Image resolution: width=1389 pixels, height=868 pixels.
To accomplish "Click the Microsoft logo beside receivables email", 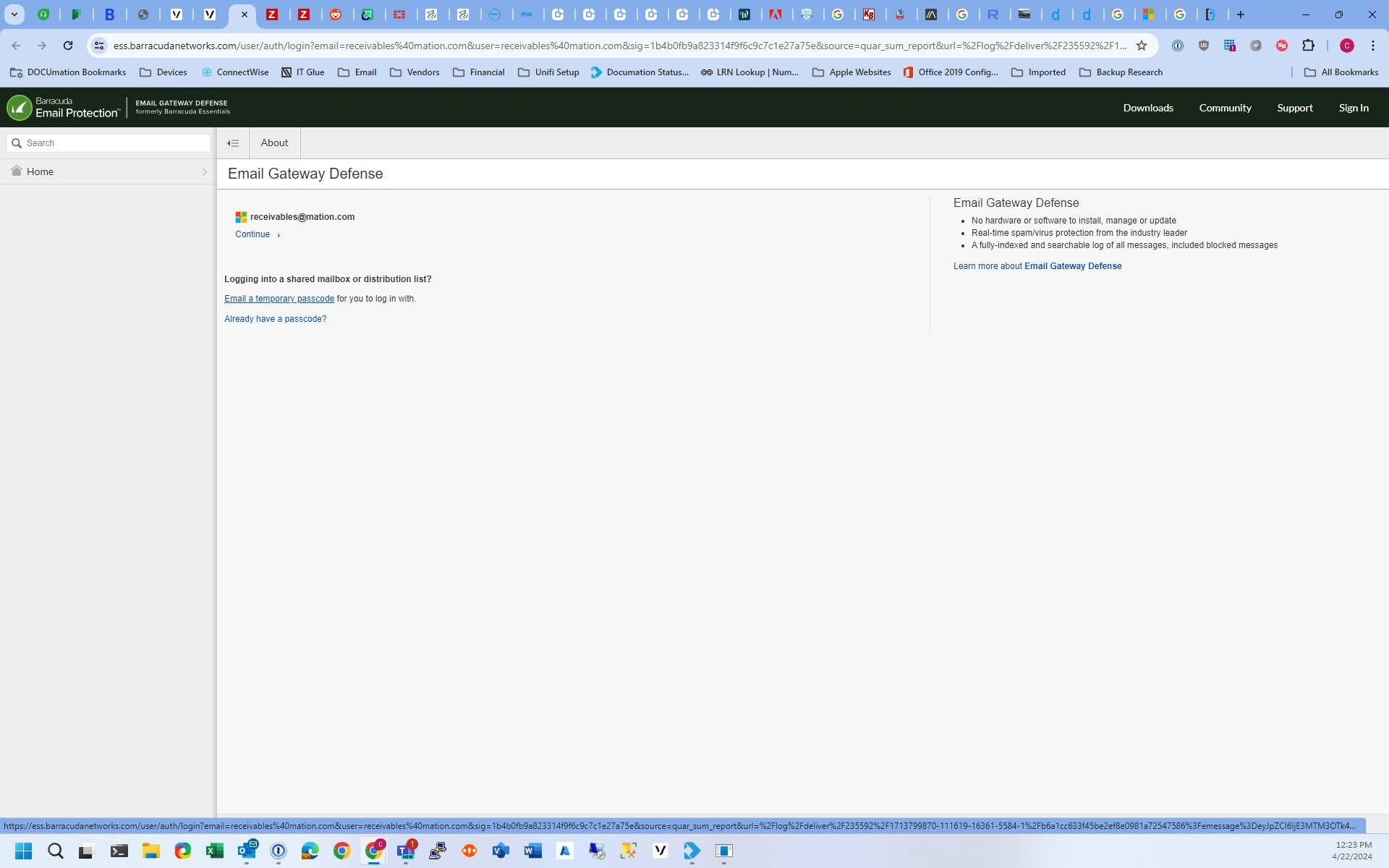I will tap(241, 217).
